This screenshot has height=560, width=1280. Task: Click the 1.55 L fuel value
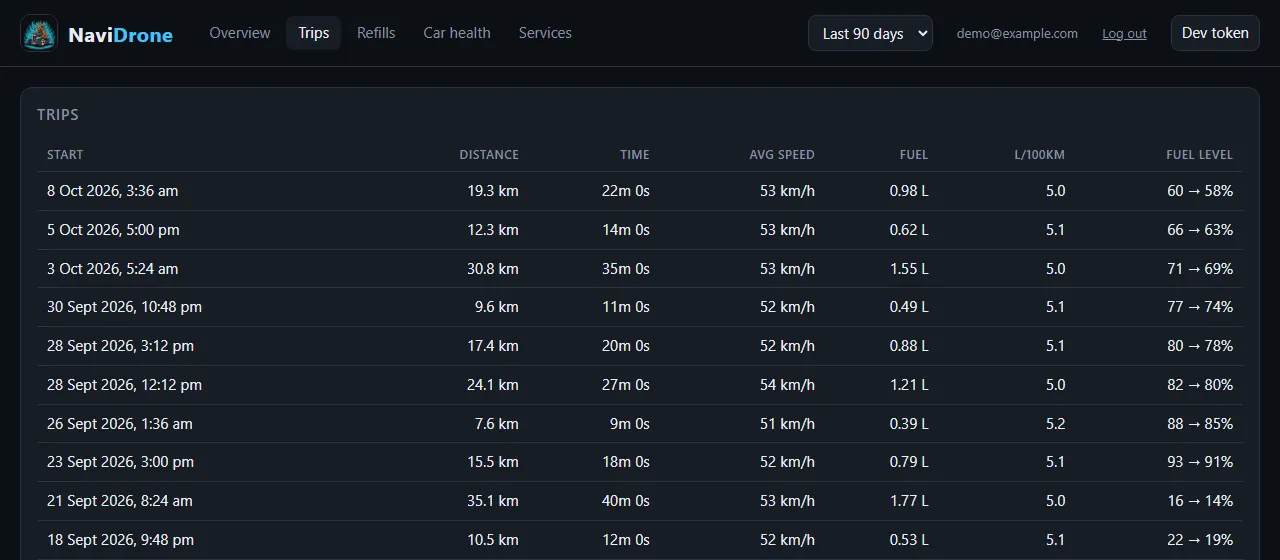coord(909,269)
